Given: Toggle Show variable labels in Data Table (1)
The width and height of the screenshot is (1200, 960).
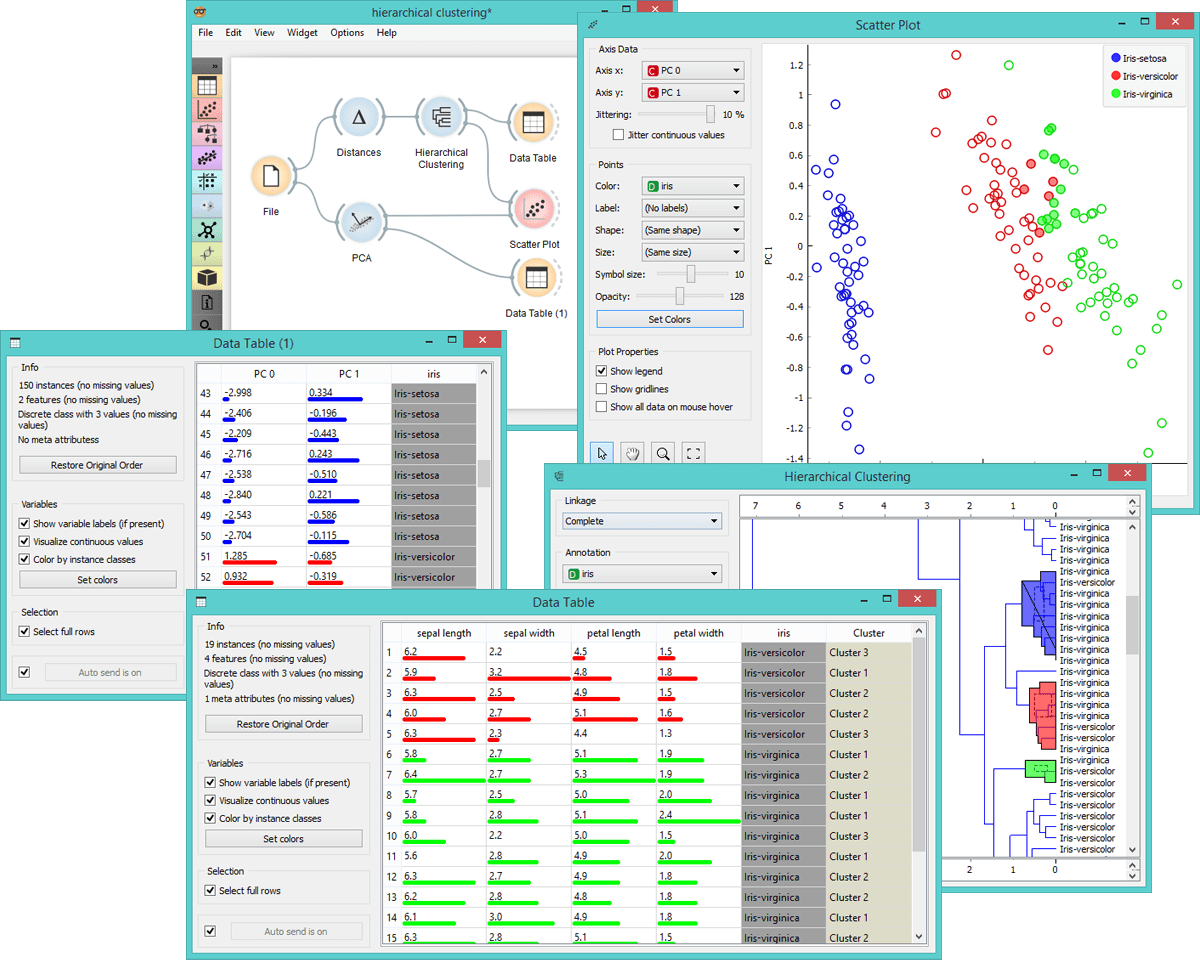Looking at the screenshot, I should coord(24,524).
